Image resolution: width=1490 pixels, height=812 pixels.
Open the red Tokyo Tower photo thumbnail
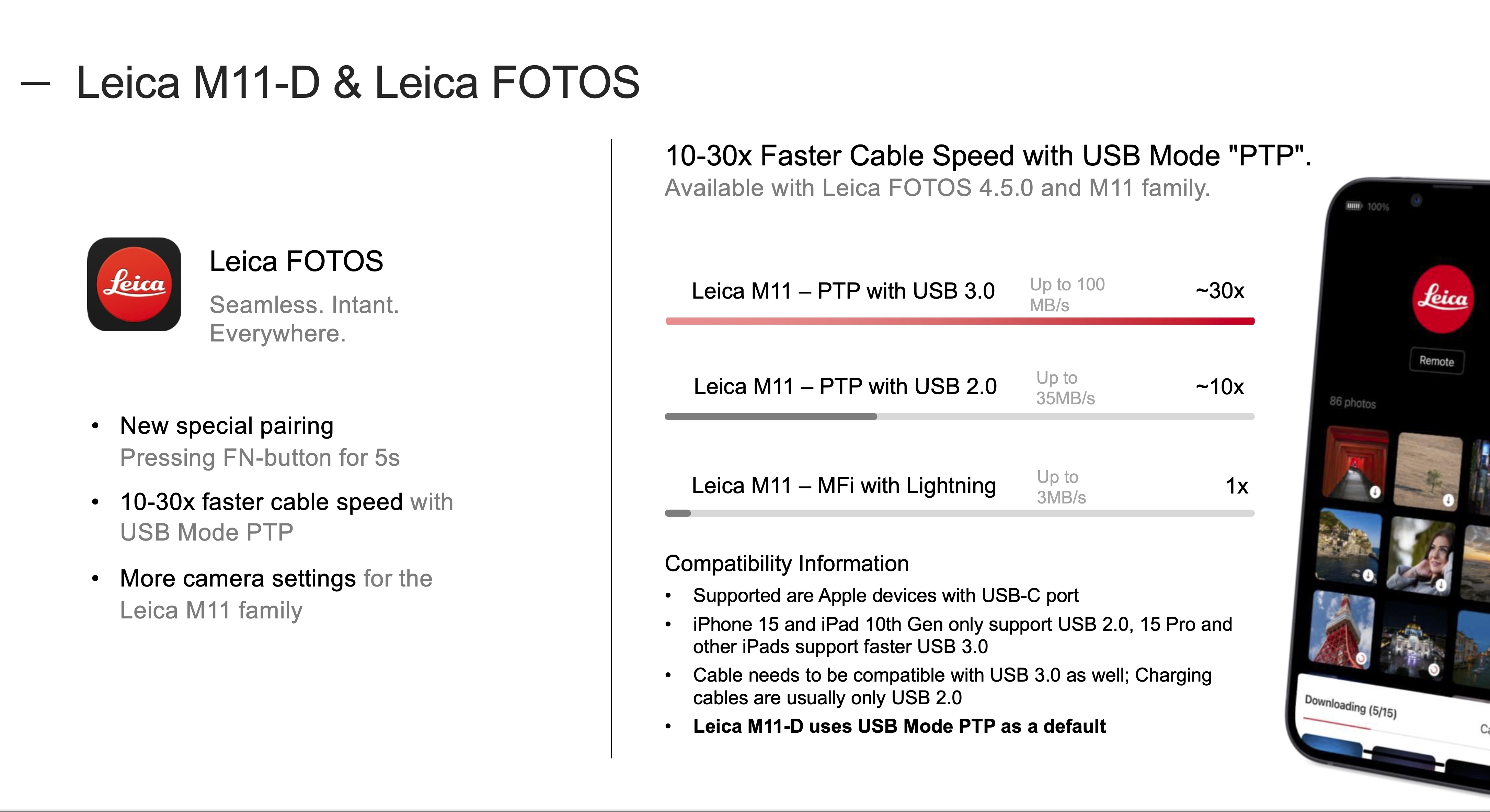[x=1342, y=629]
